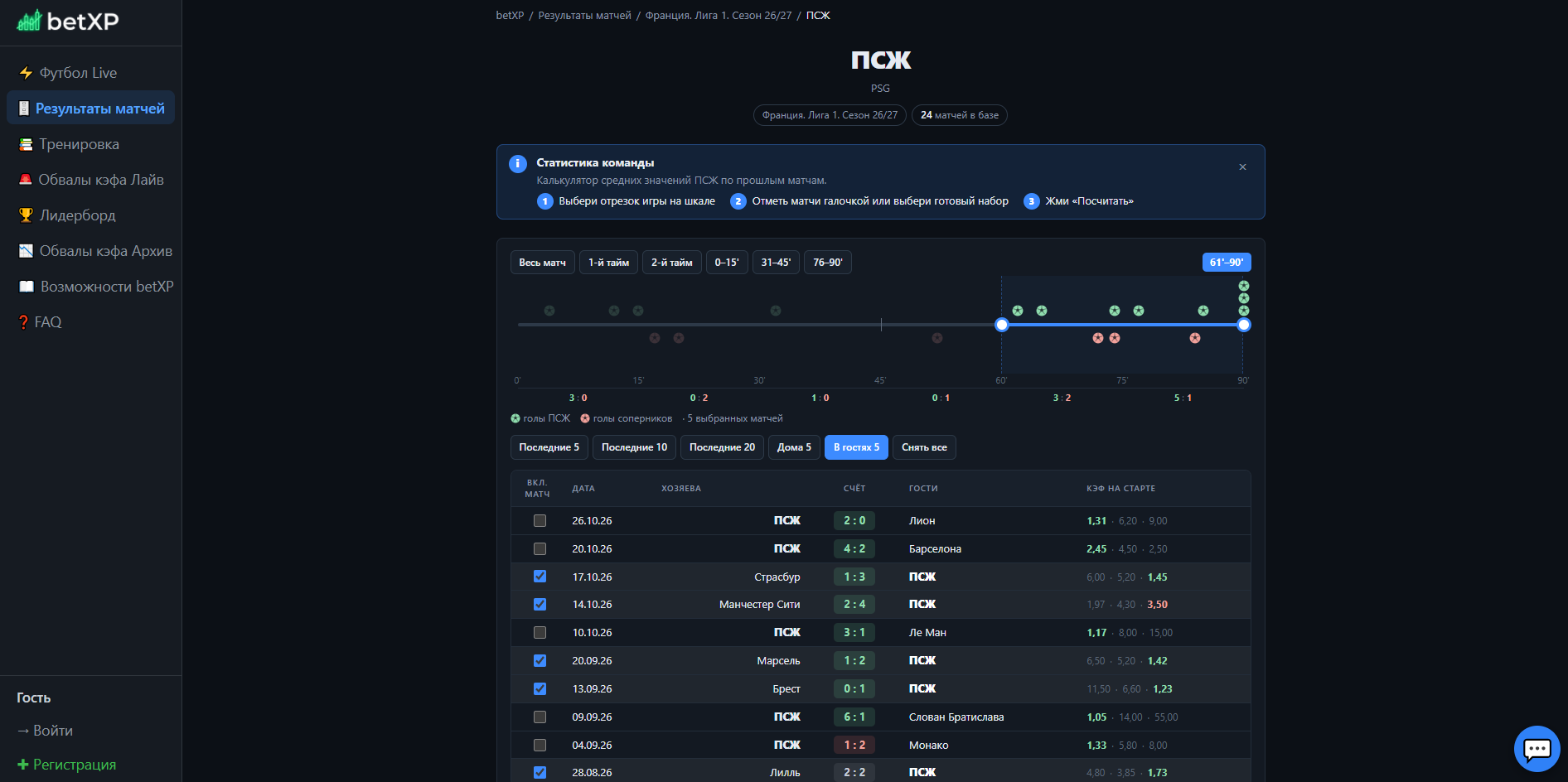Choose the 31–45' interval button
Viewport: 1568px width, 782px height.
(x=776, y=263)
